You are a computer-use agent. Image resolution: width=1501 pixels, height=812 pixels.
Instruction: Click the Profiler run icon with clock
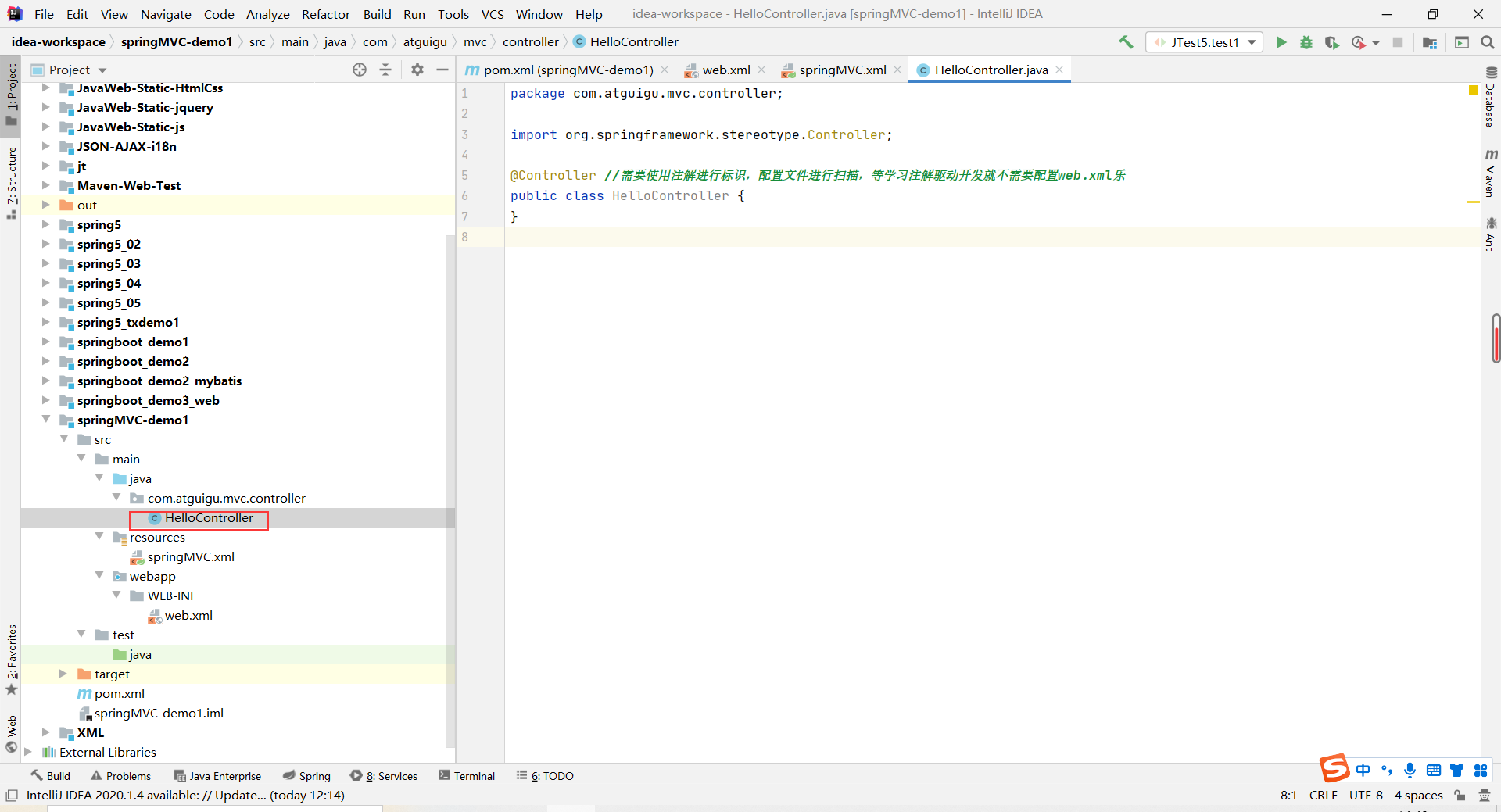coord(1359,42)
